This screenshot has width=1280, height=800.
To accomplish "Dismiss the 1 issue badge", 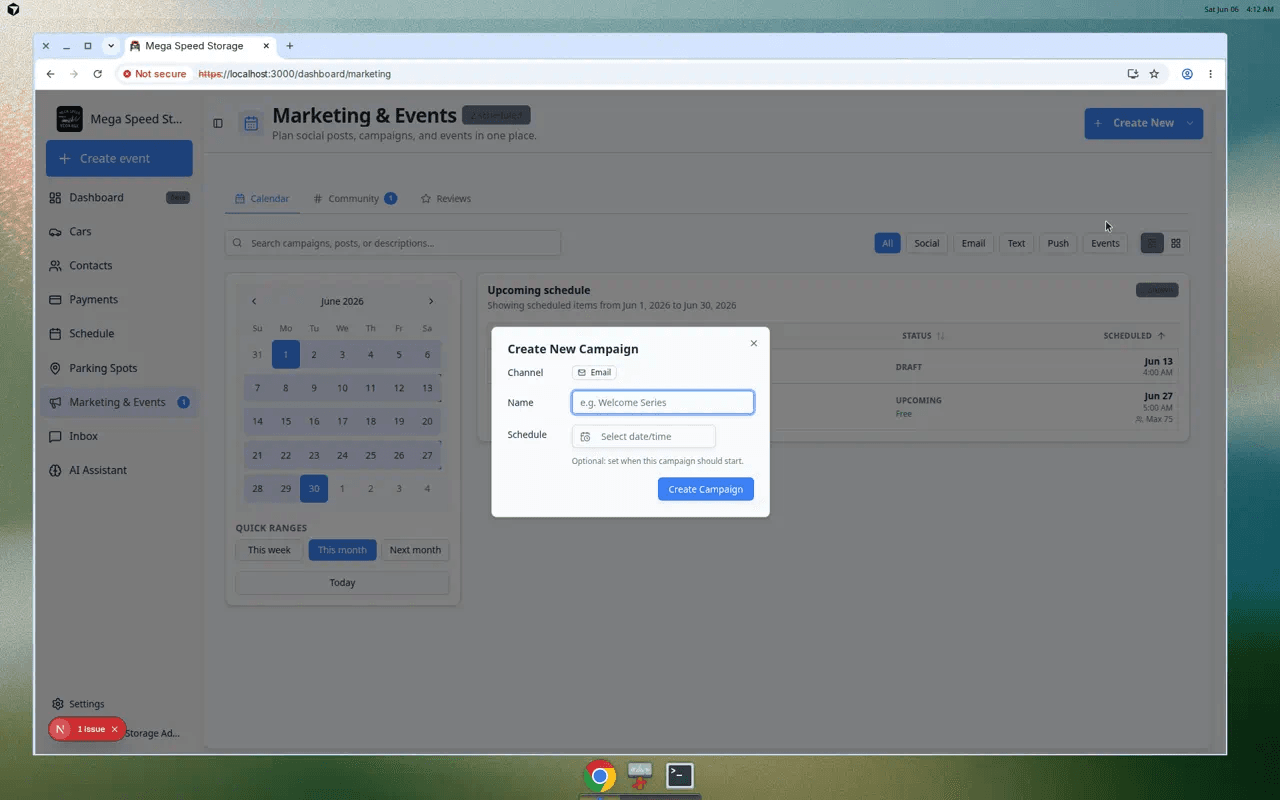I will pos(114,729).
